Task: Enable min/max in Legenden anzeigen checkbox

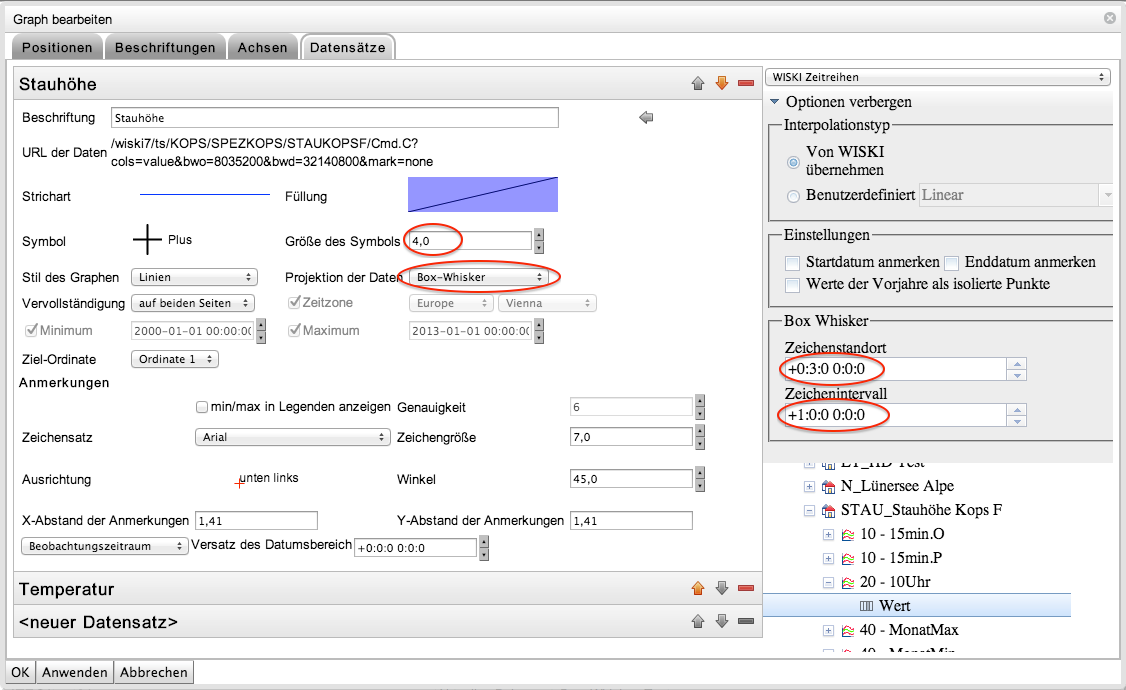Action: (203, 407)
